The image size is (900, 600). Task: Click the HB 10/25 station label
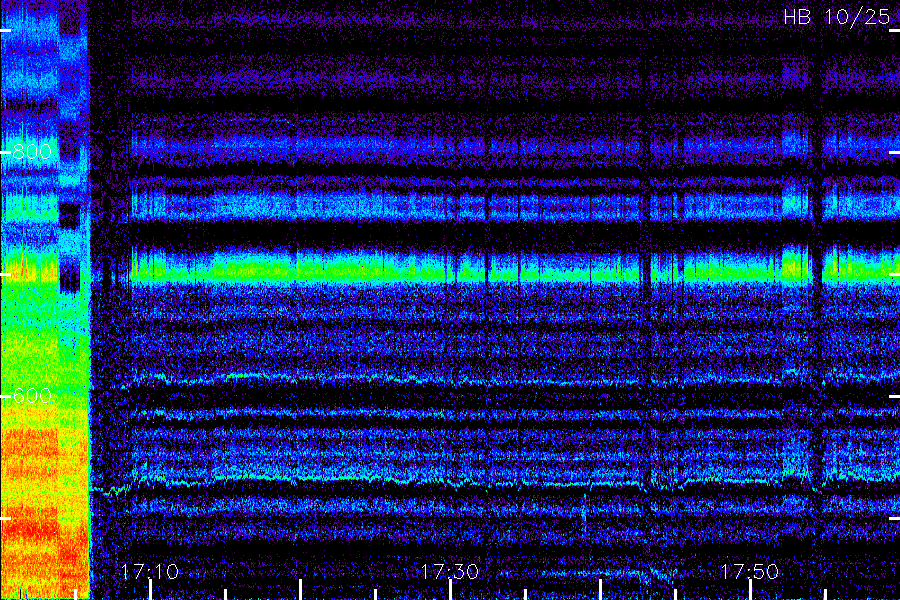pyautogui.click(x=836, y=17)
